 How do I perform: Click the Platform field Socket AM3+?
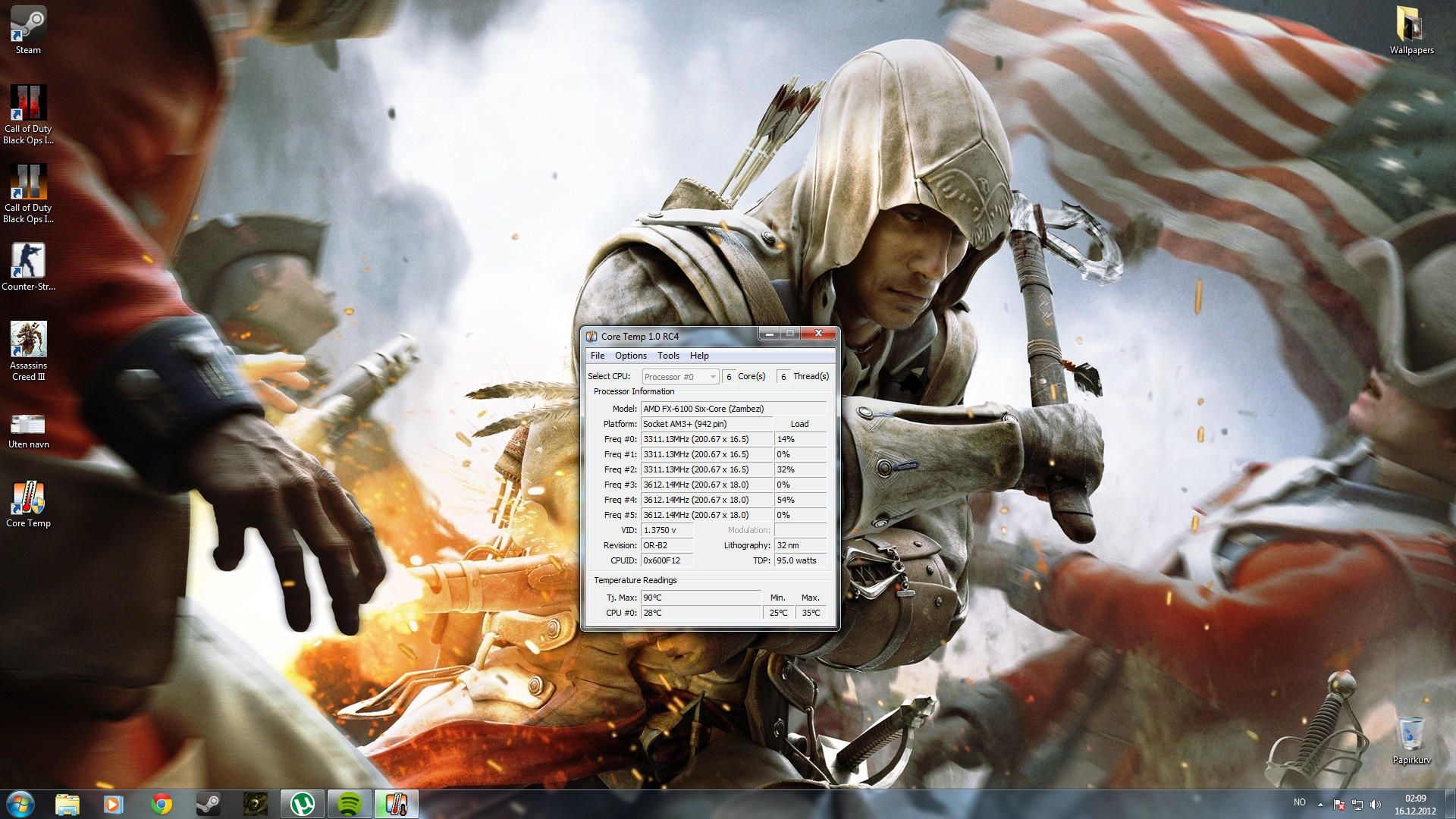(x=707, y=424)
